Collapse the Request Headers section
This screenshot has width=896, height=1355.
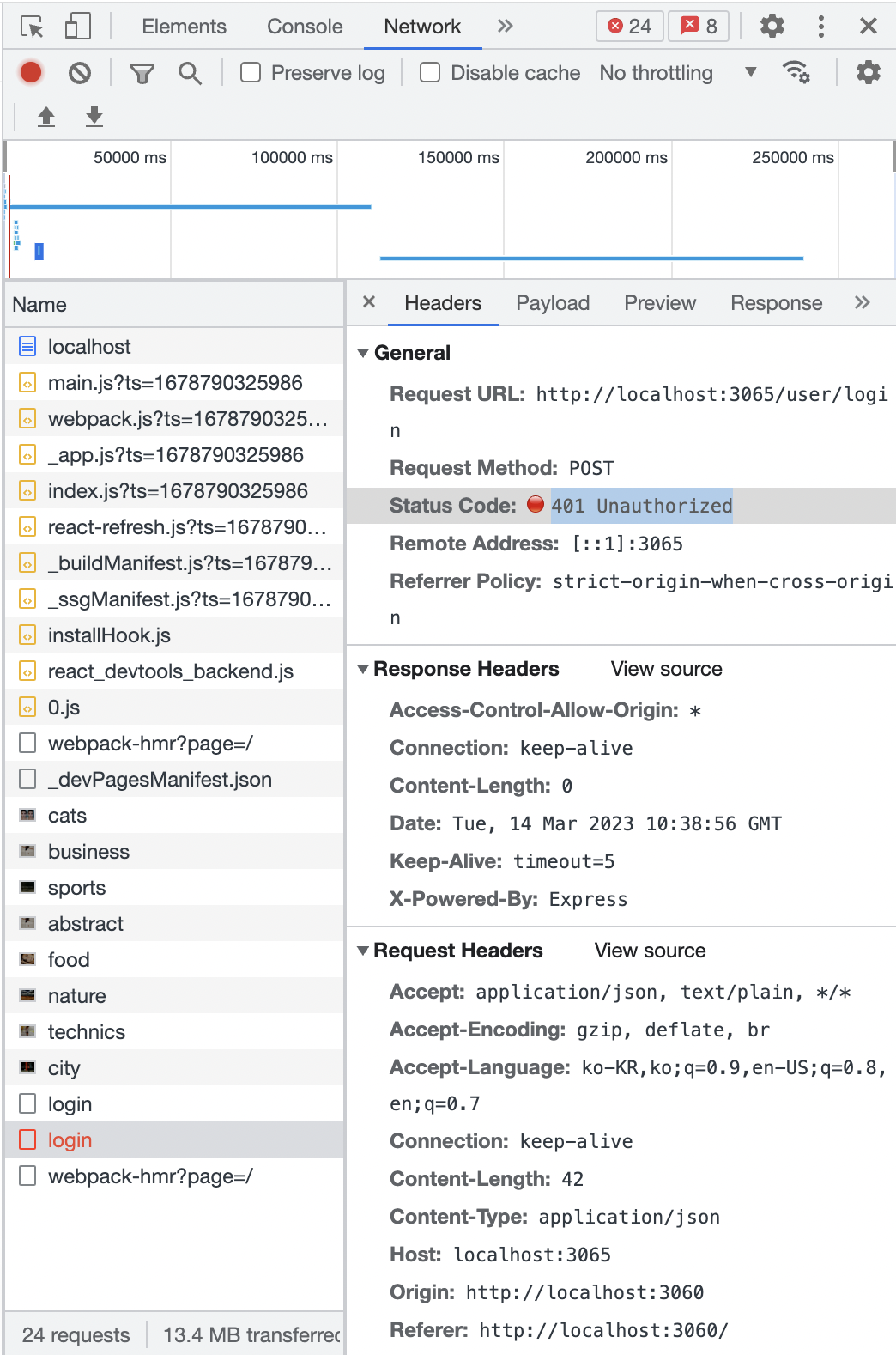[x=363, y=951]
